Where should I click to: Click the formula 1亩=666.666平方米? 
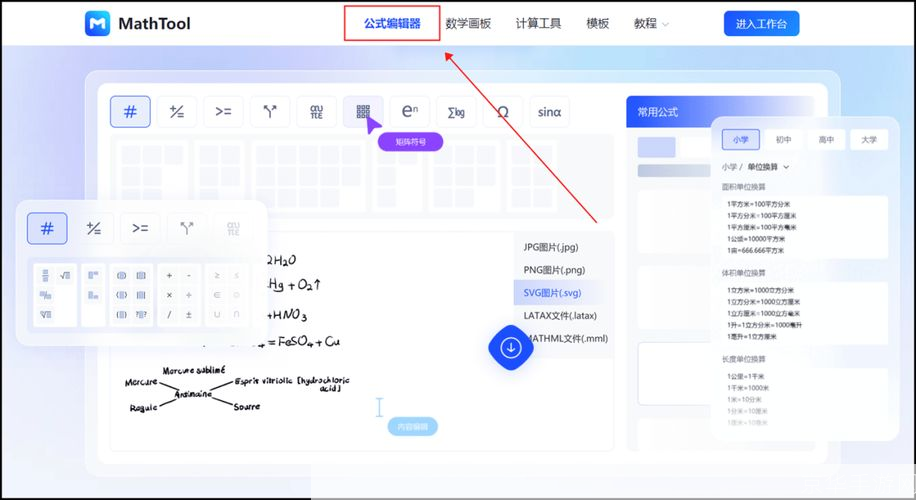(x=755, y=251)
